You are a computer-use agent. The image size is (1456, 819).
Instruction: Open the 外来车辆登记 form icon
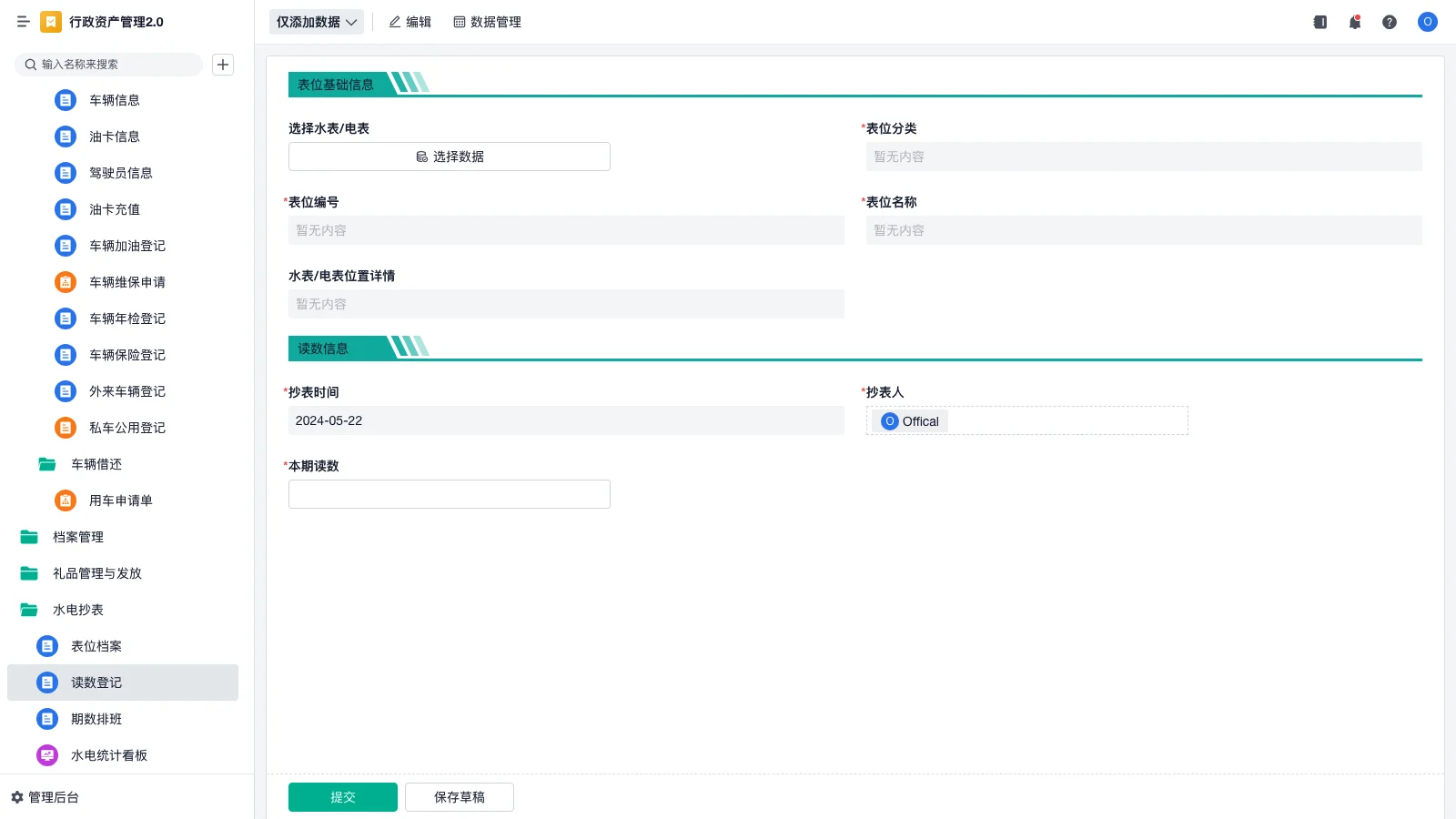coord(66,391)
